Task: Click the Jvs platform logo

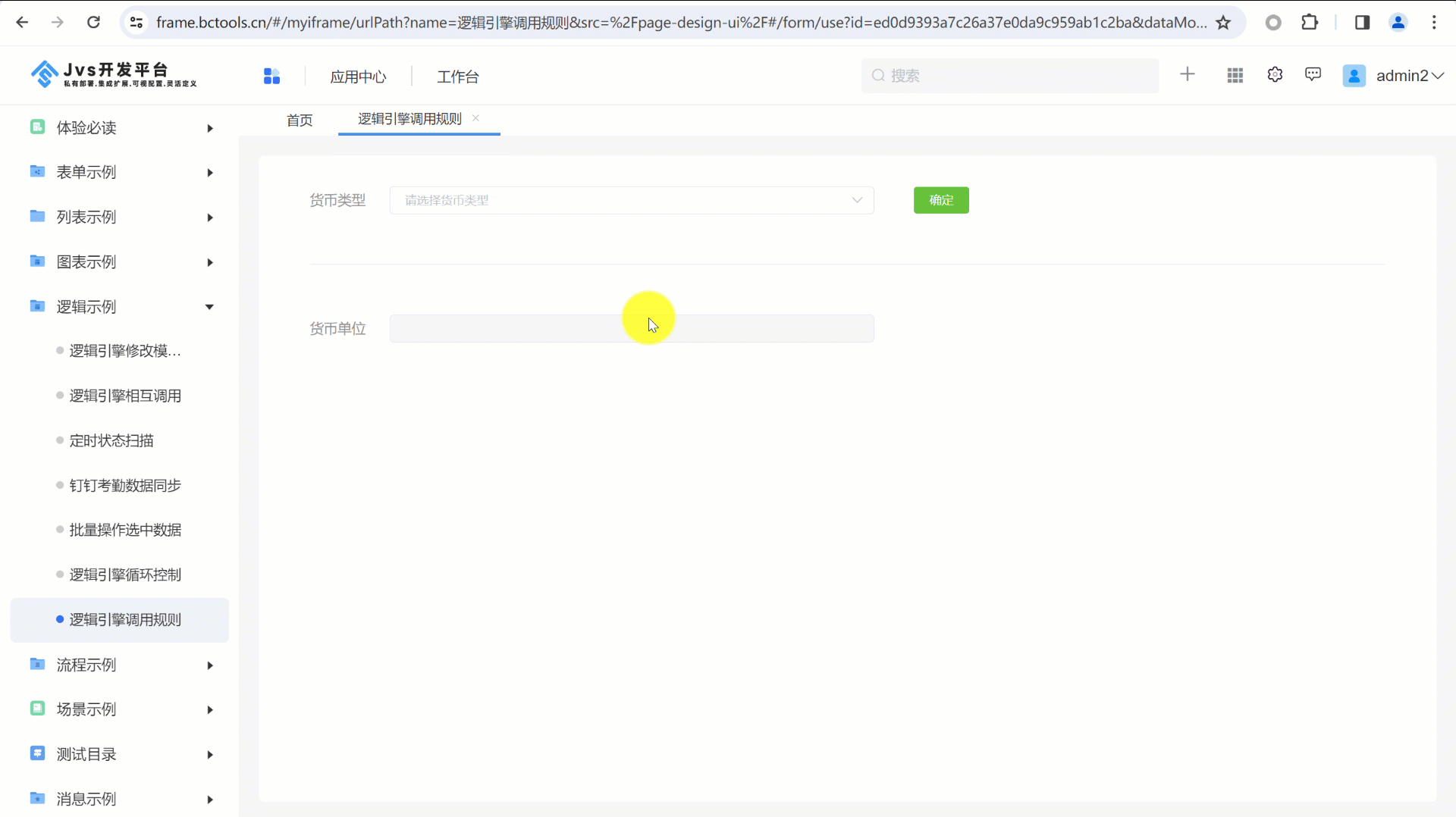Action: [x=114, y=74]
